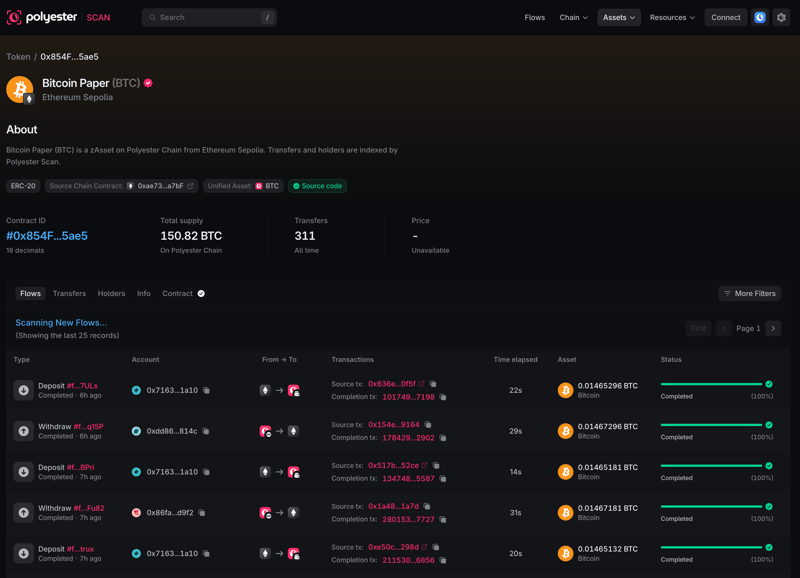
Task: Open completion tx 134748...5587
Action: pyautogui.click(x=408, y=479)
